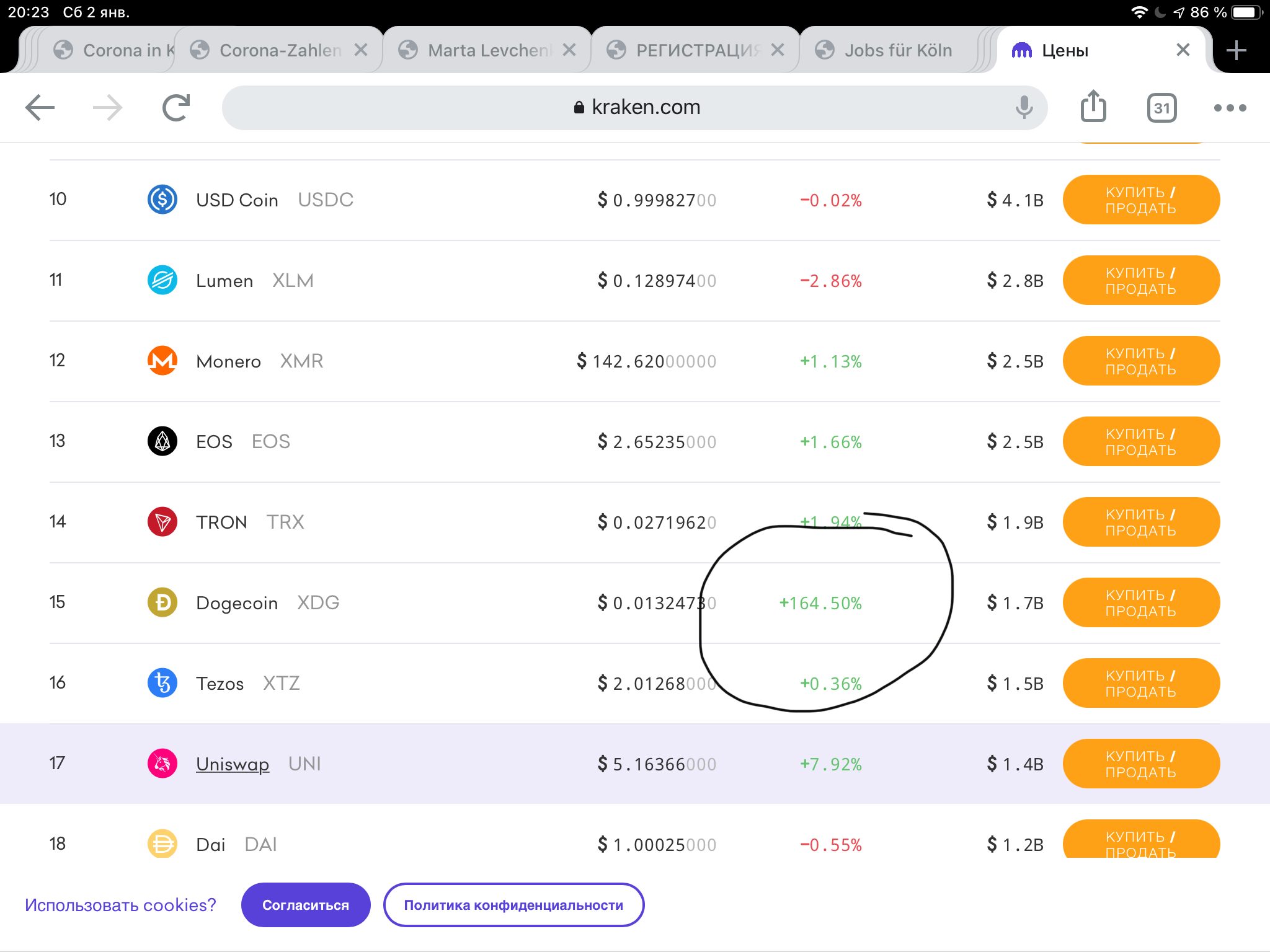Viewport: 1270px width, 952px height.
Task: Tap the Tezos coin logo
Action: click(x=162, y=683)
